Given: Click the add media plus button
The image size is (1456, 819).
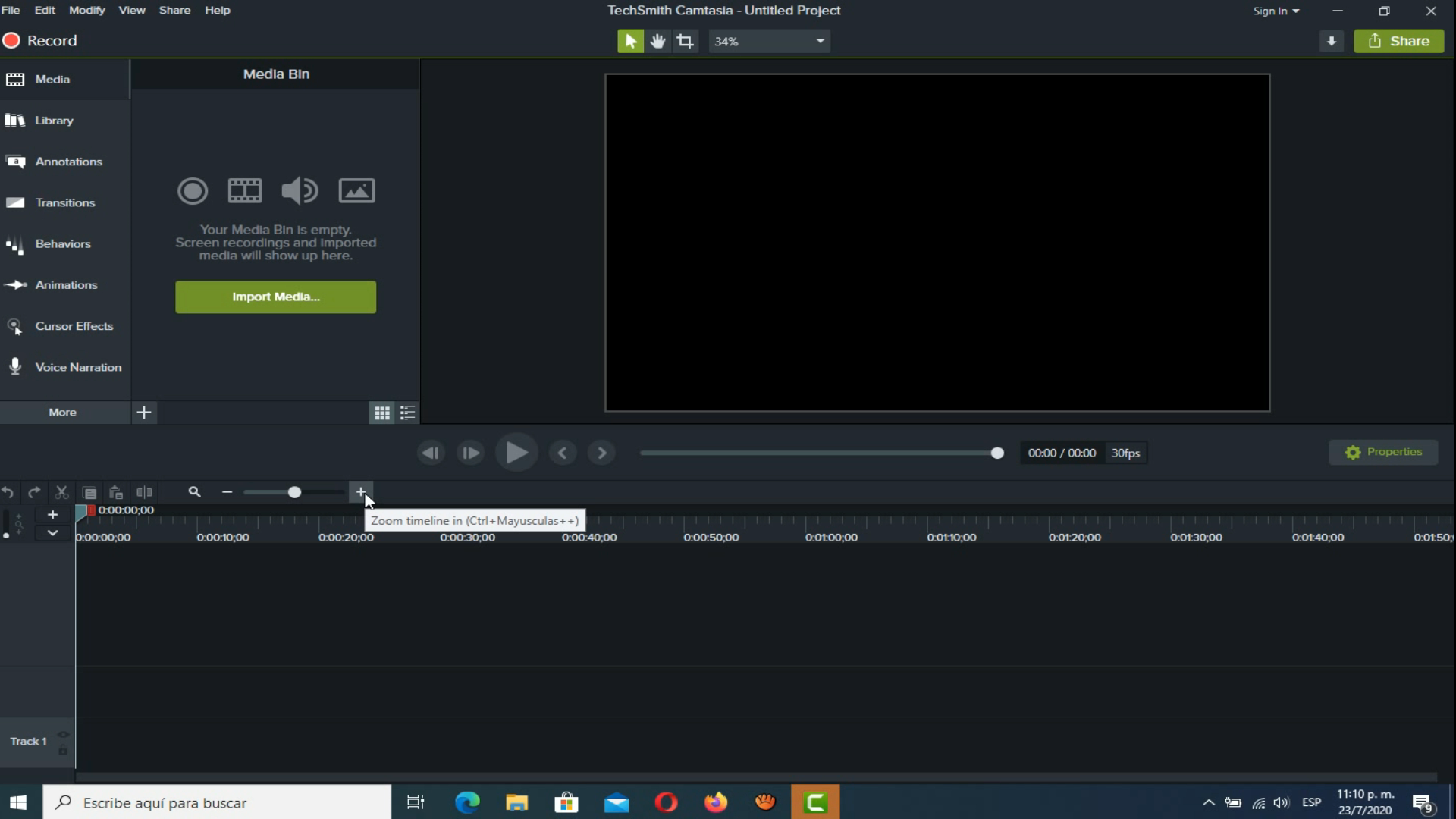Looking at the screenshot, I should 144,413.
